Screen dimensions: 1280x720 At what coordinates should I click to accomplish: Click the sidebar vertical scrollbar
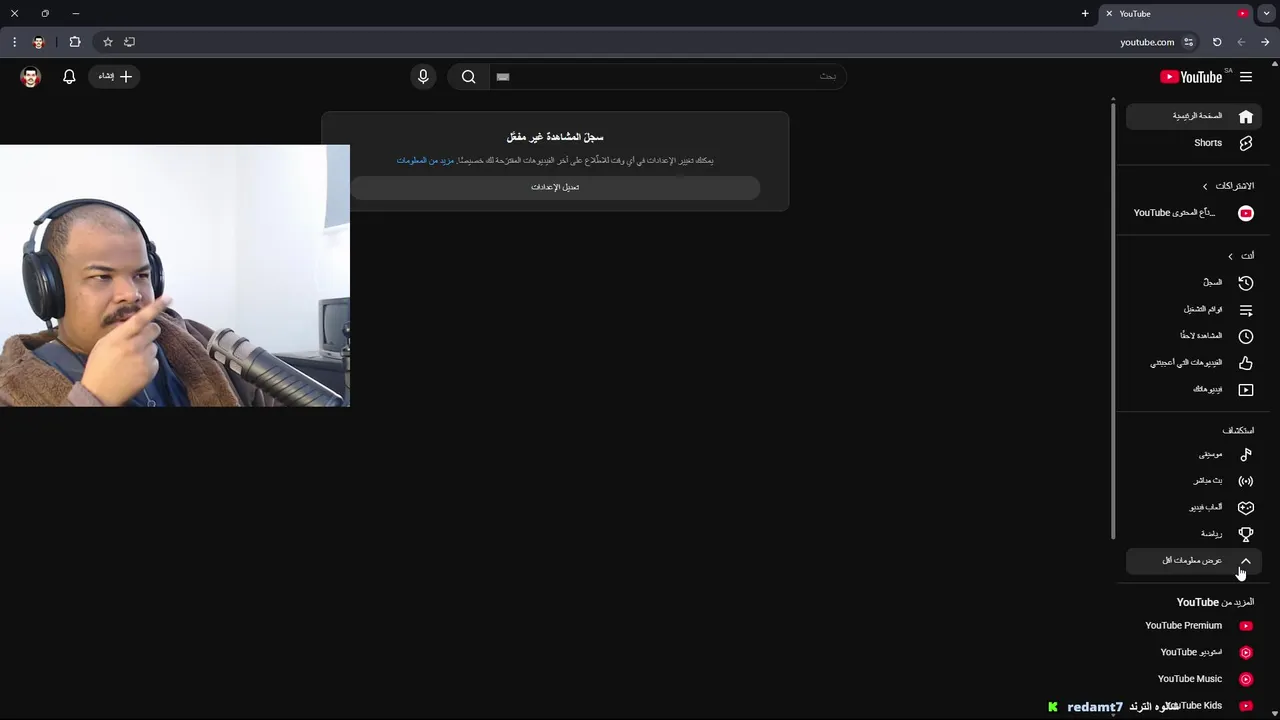coord(1113,320)
